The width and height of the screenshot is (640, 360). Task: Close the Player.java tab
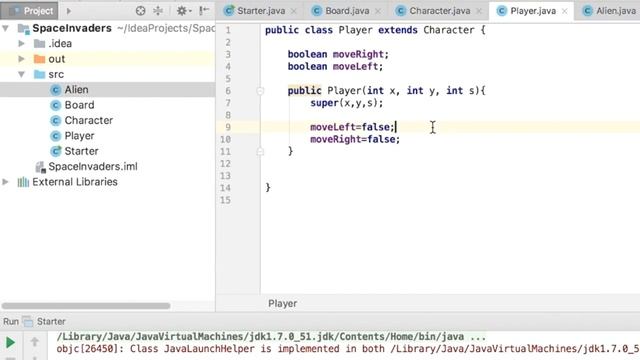tap(564, 11)
